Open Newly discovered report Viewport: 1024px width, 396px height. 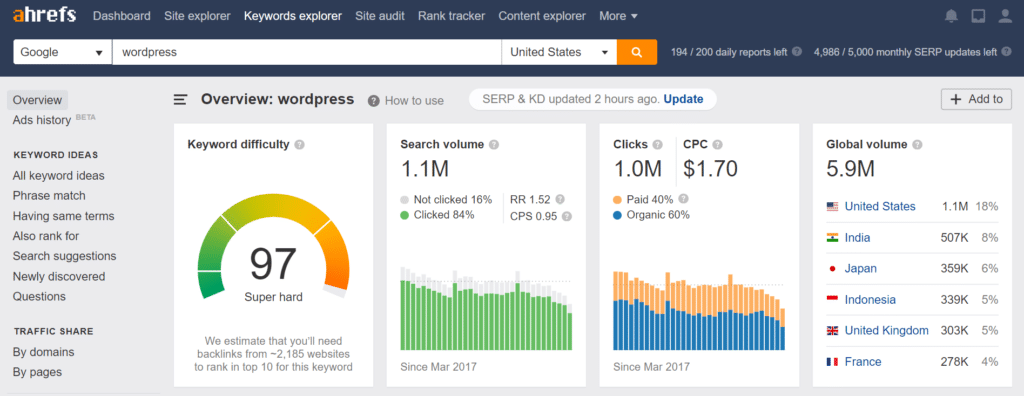(59, 276)
